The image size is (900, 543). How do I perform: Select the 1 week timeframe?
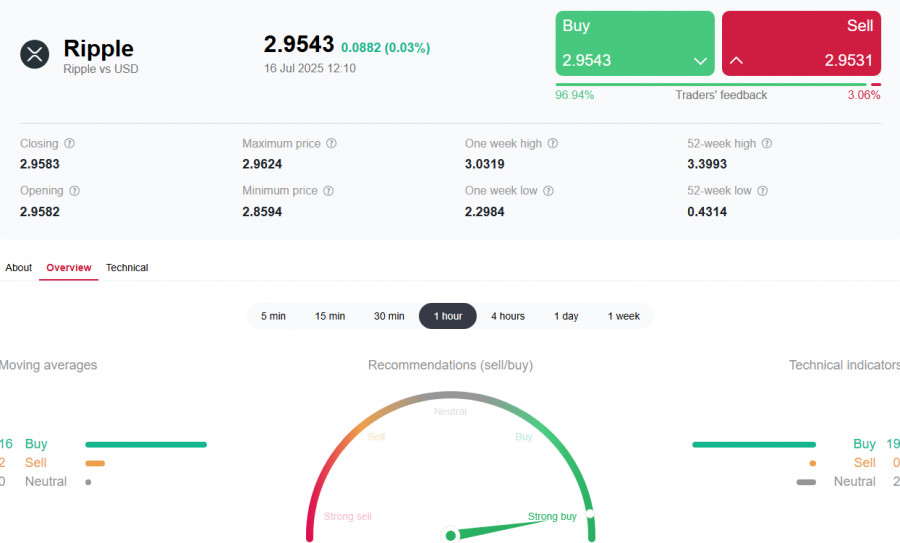(624, 316)
